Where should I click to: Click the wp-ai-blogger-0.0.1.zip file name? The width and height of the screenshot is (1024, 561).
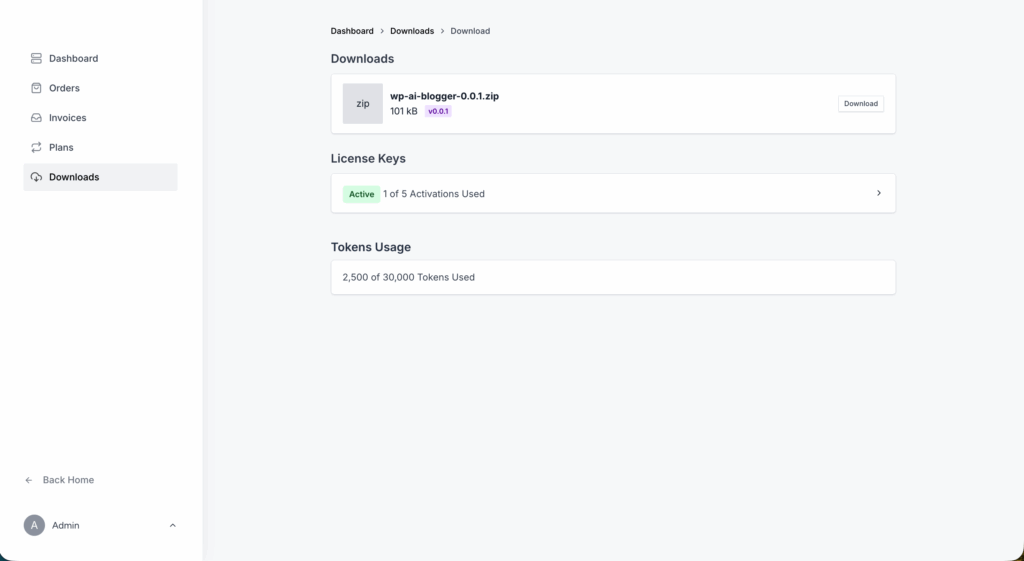445,96
